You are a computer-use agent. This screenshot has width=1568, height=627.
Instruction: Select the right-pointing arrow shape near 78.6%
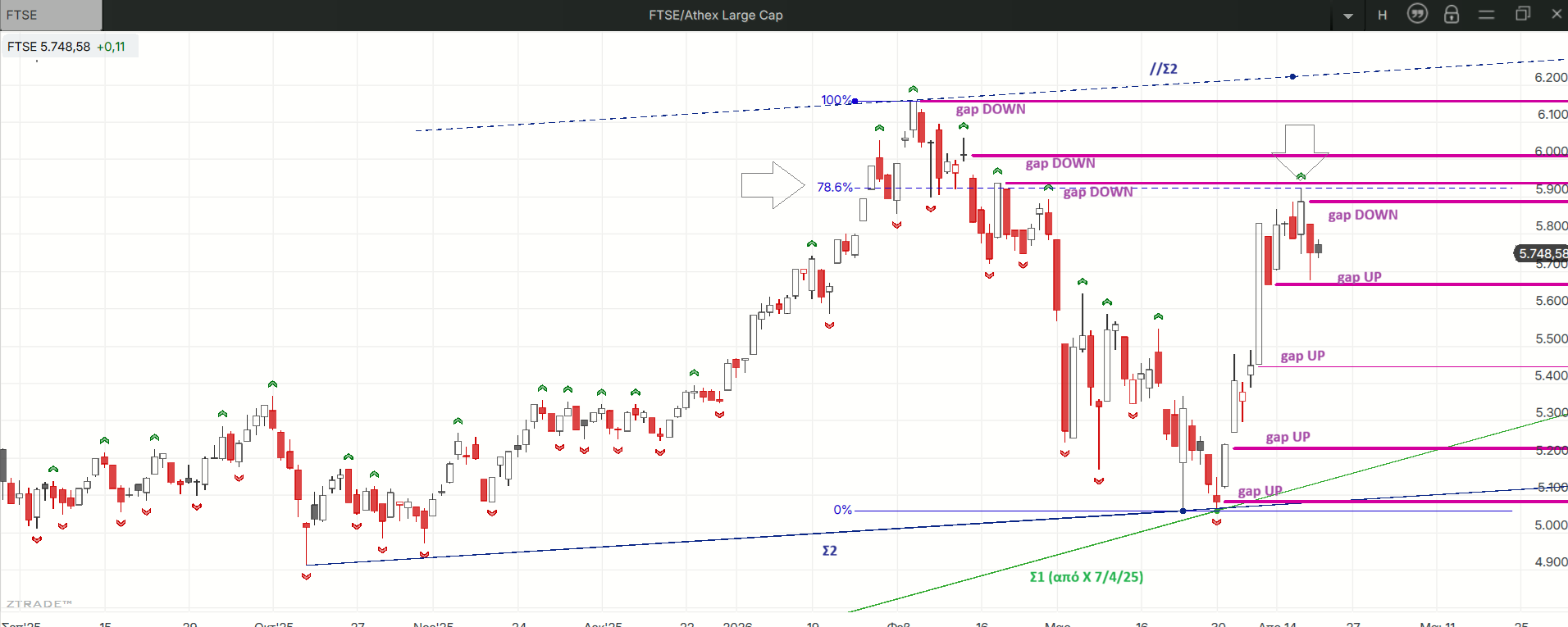[x=773, y=185]
